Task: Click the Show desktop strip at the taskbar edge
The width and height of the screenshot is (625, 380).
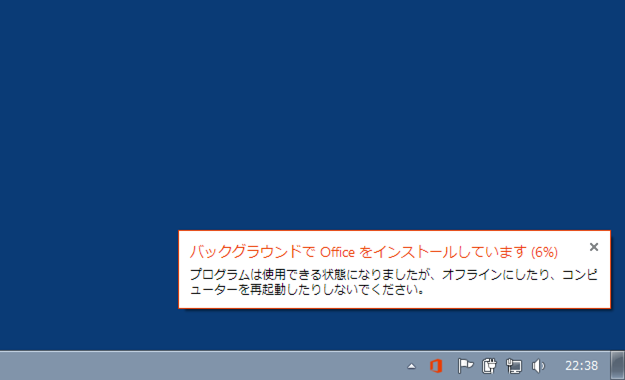Action: 617,366
